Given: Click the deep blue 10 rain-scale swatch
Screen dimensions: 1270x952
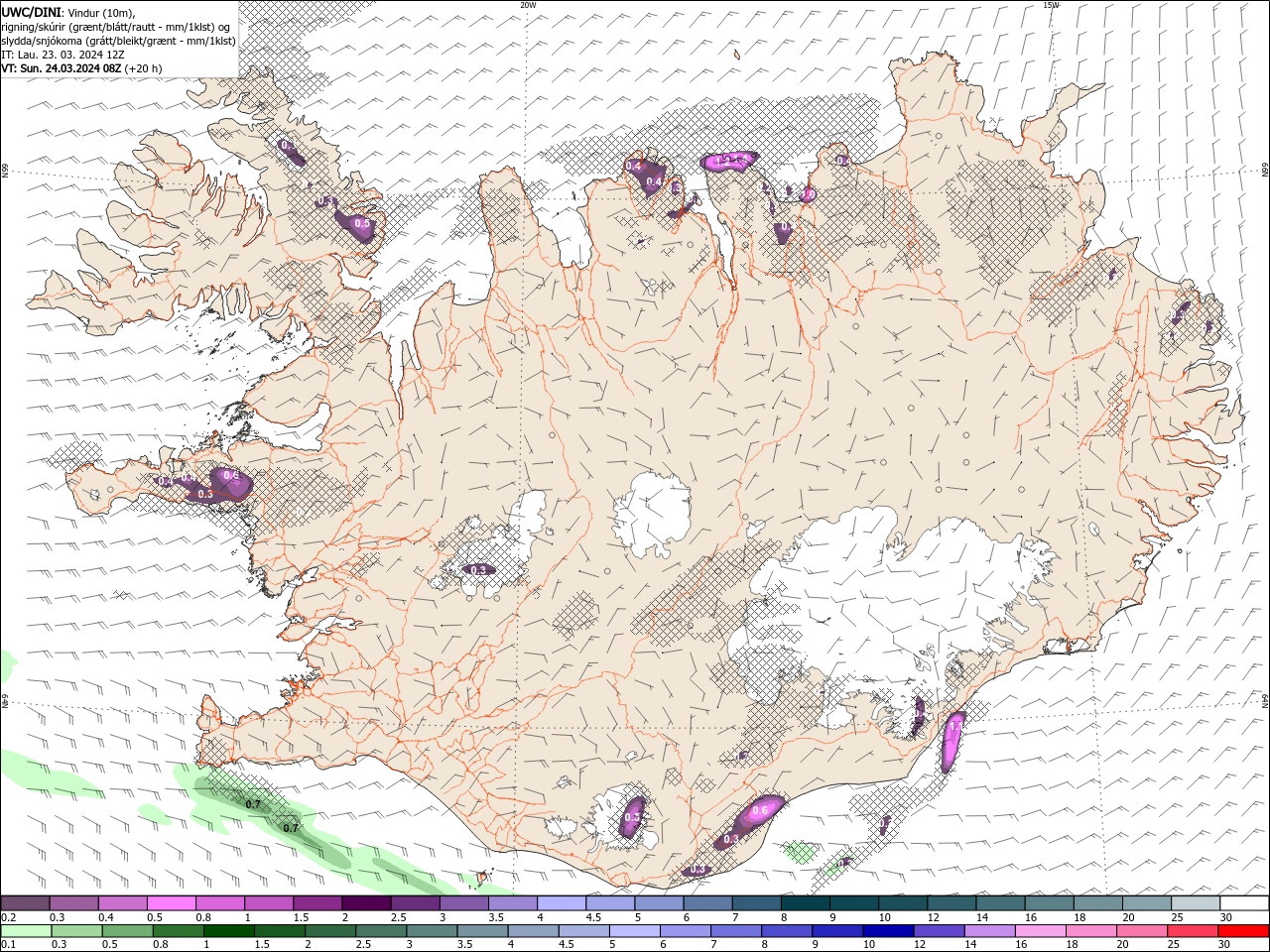Looking at the screenshot, I should tap(887, 931).
